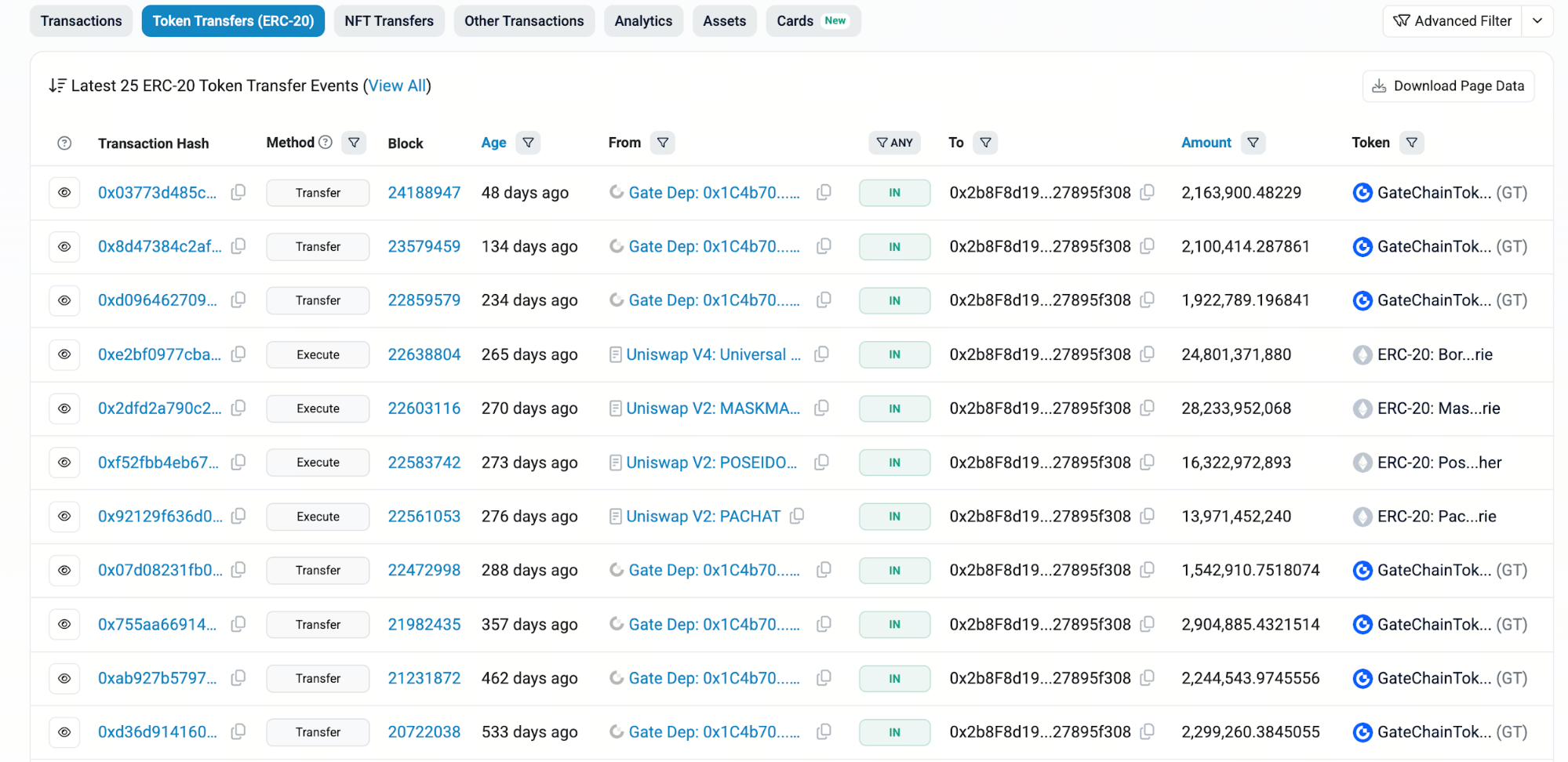Open the To column filter dropdown

pyautogui.click(x=985, y=143)
